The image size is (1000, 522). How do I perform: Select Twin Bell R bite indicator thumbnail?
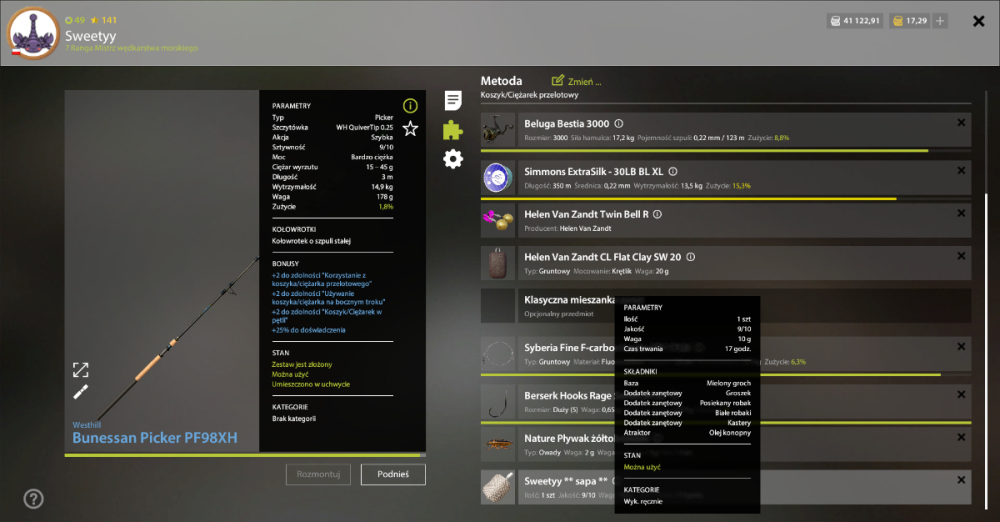[x=497, y=221]
